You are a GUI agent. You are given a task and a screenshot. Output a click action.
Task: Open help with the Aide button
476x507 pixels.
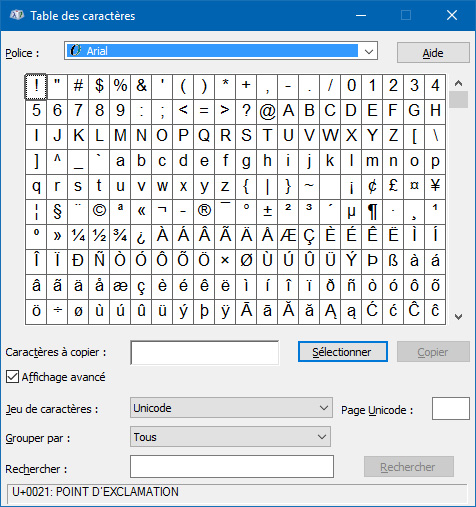(x=433, y=53)
